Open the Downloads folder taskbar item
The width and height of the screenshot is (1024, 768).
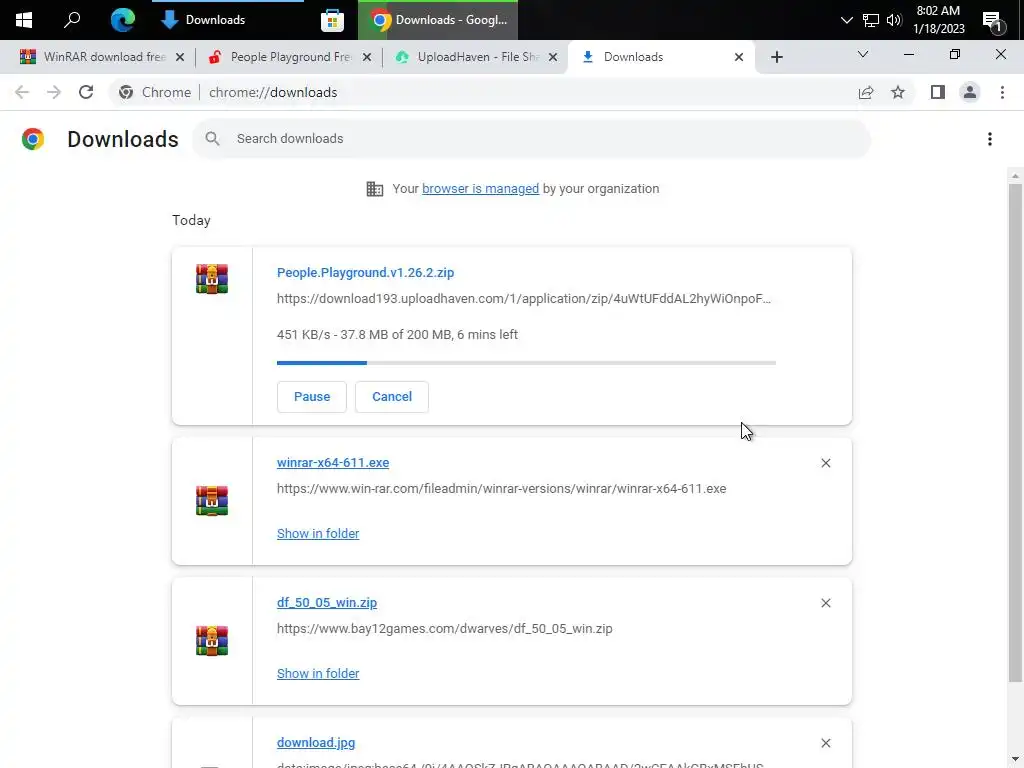tap(227, 20)
